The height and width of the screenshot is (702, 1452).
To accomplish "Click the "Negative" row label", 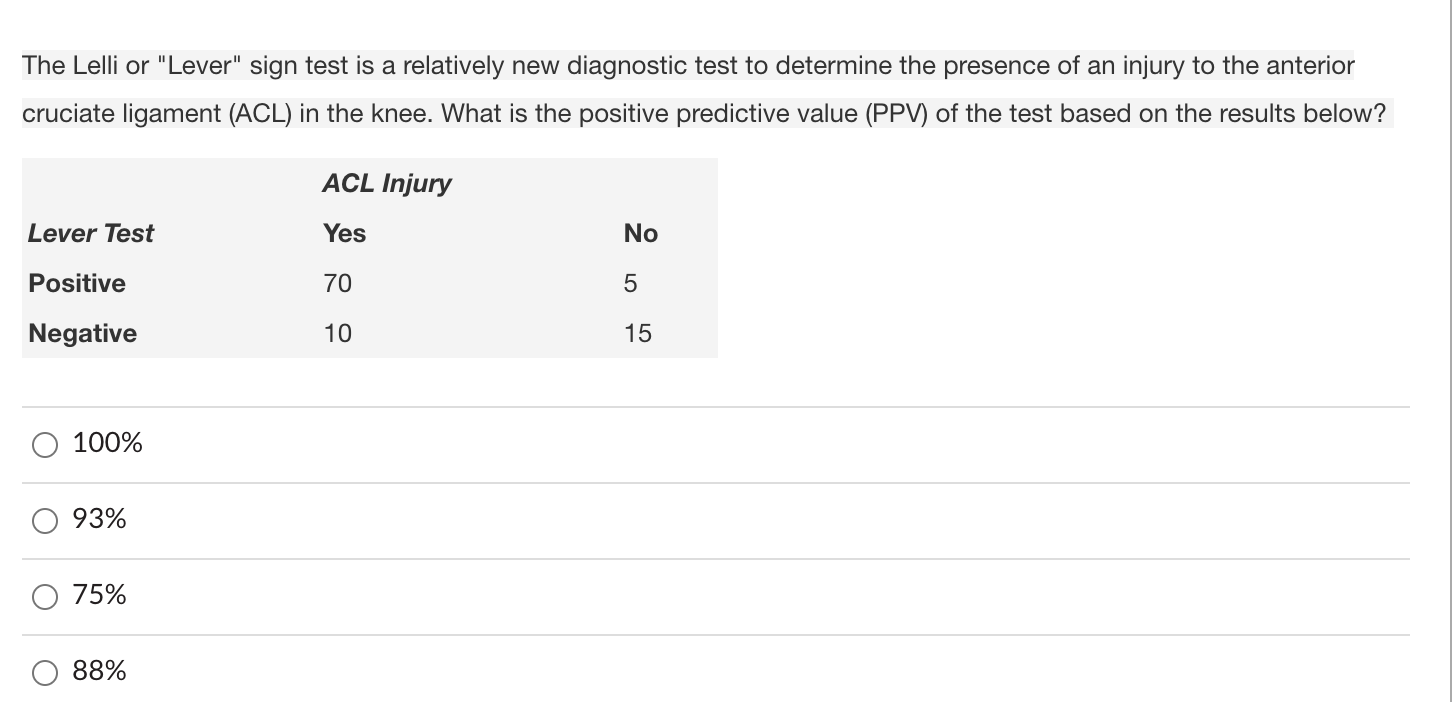I will click(x=83, y=333).
